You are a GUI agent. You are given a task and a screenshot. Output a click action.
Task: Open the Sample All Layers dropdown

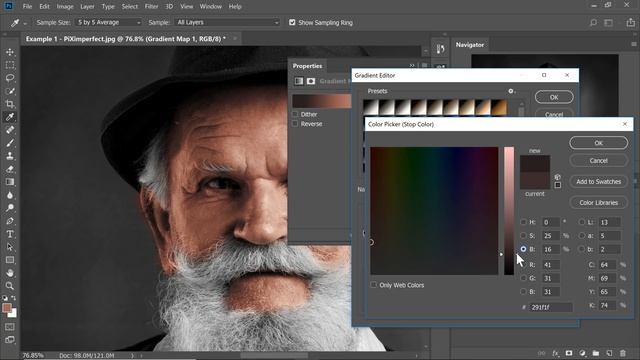click(227, 22)
